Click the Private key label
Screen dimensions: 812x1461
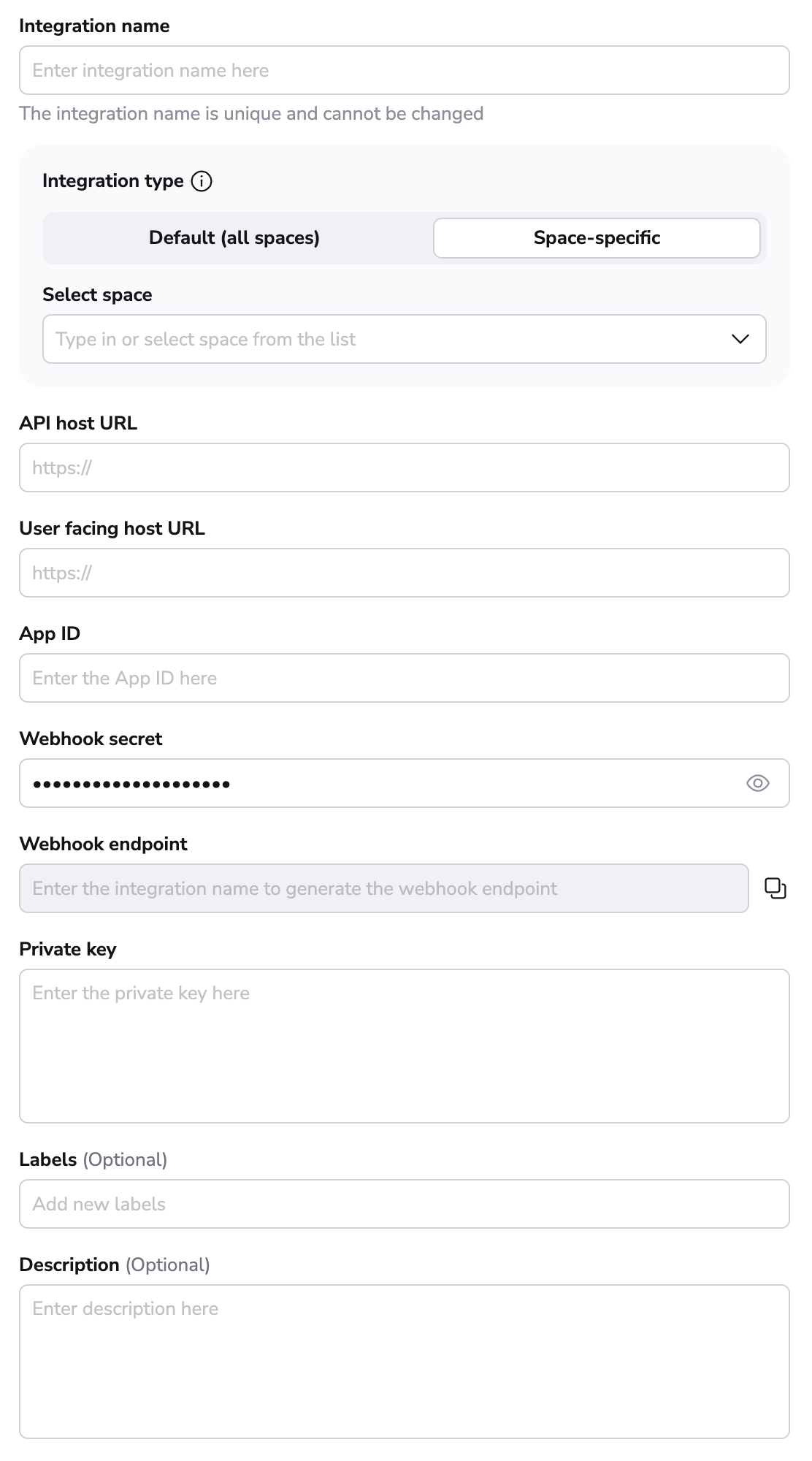click(68, 949)
